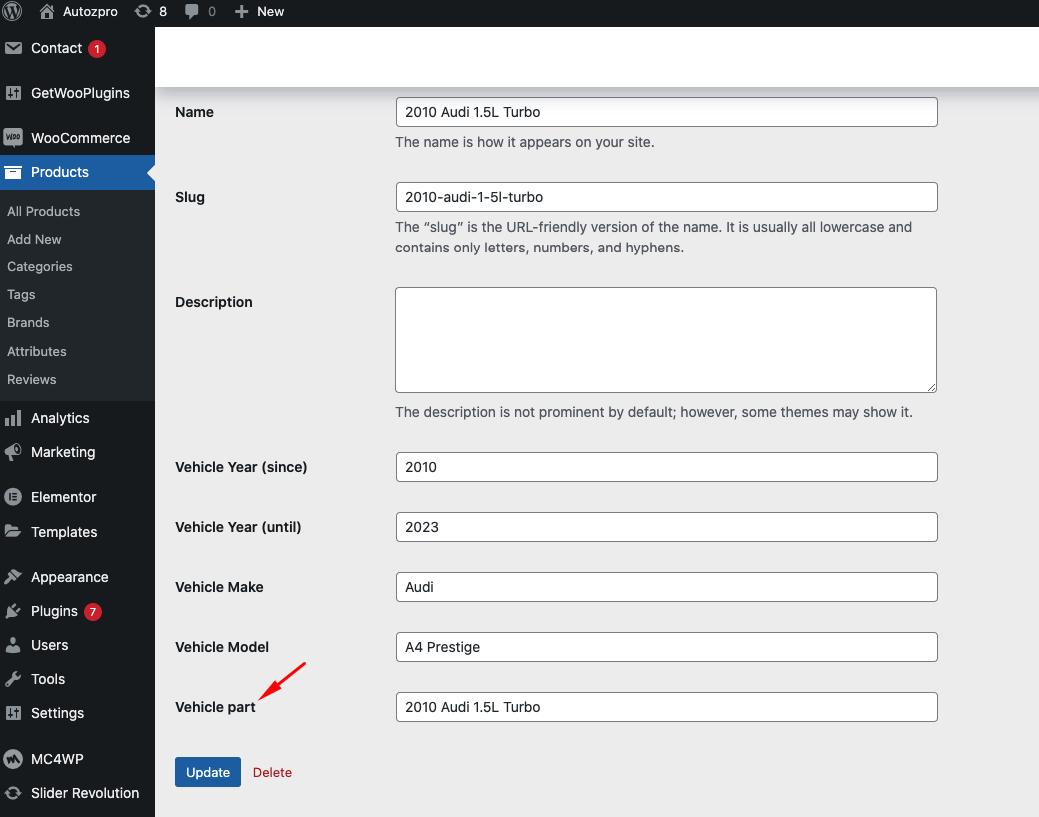The height and width of the screenshot is (817, 1039).
Task: Click the Vehicle Make field
Action: point(667,587)
